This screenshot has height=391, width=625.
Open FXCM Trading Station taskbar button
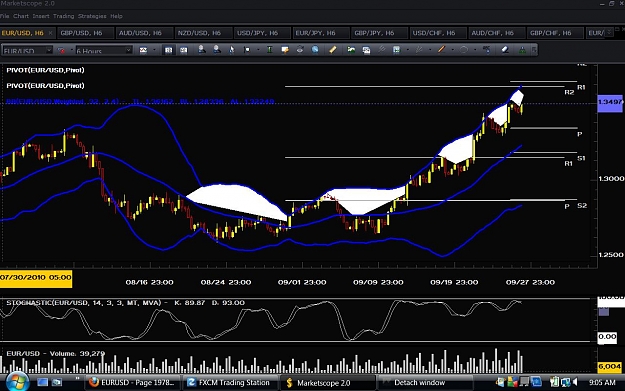point(230,383)
